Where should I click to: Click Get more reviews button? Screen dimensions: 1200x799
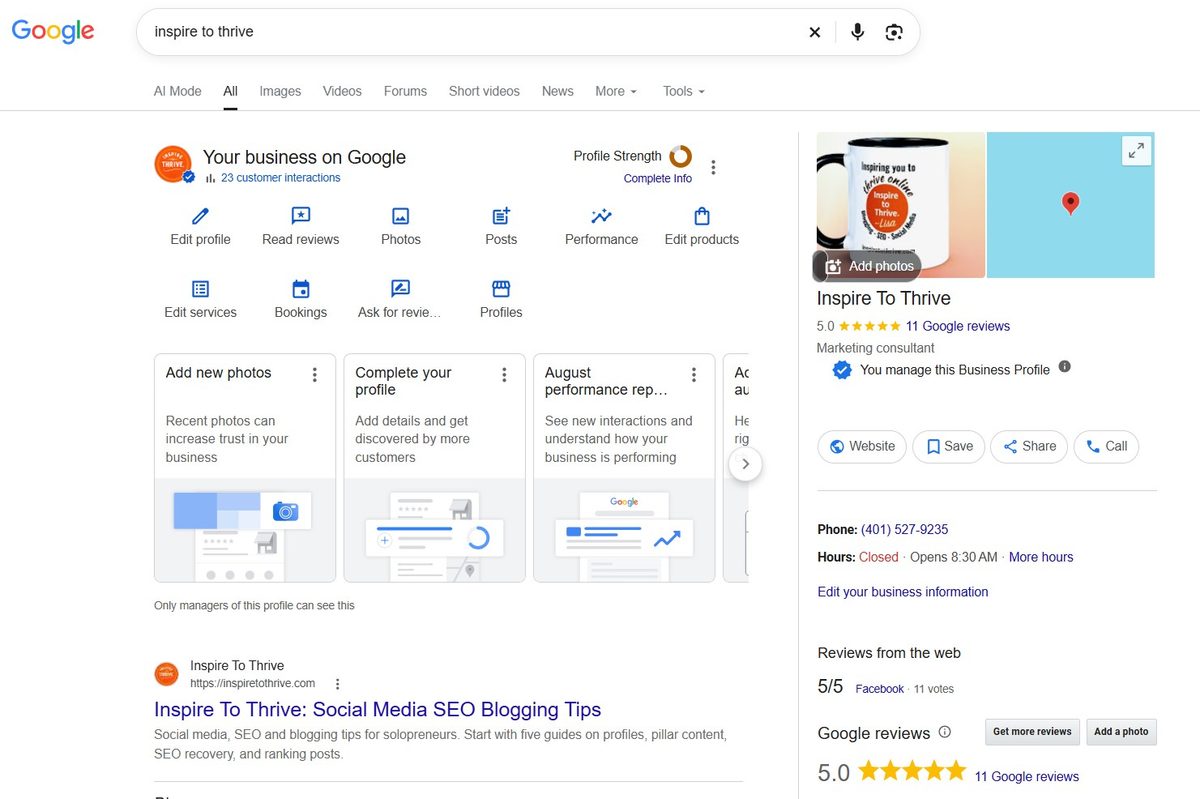click(x=1032, y=732)
